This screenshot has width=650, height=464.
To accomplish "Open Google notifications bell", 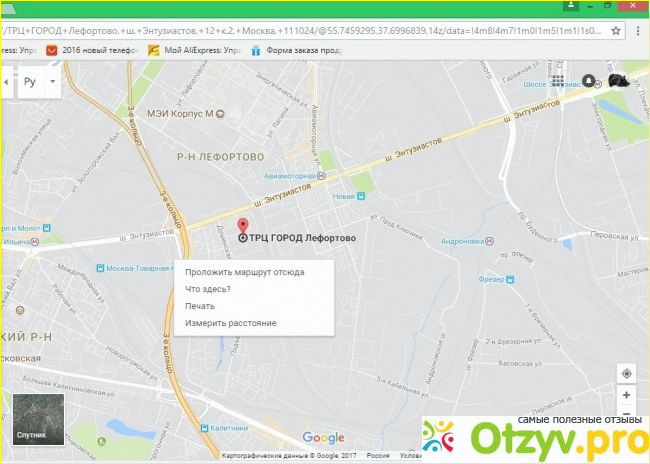I will point(588,80).
